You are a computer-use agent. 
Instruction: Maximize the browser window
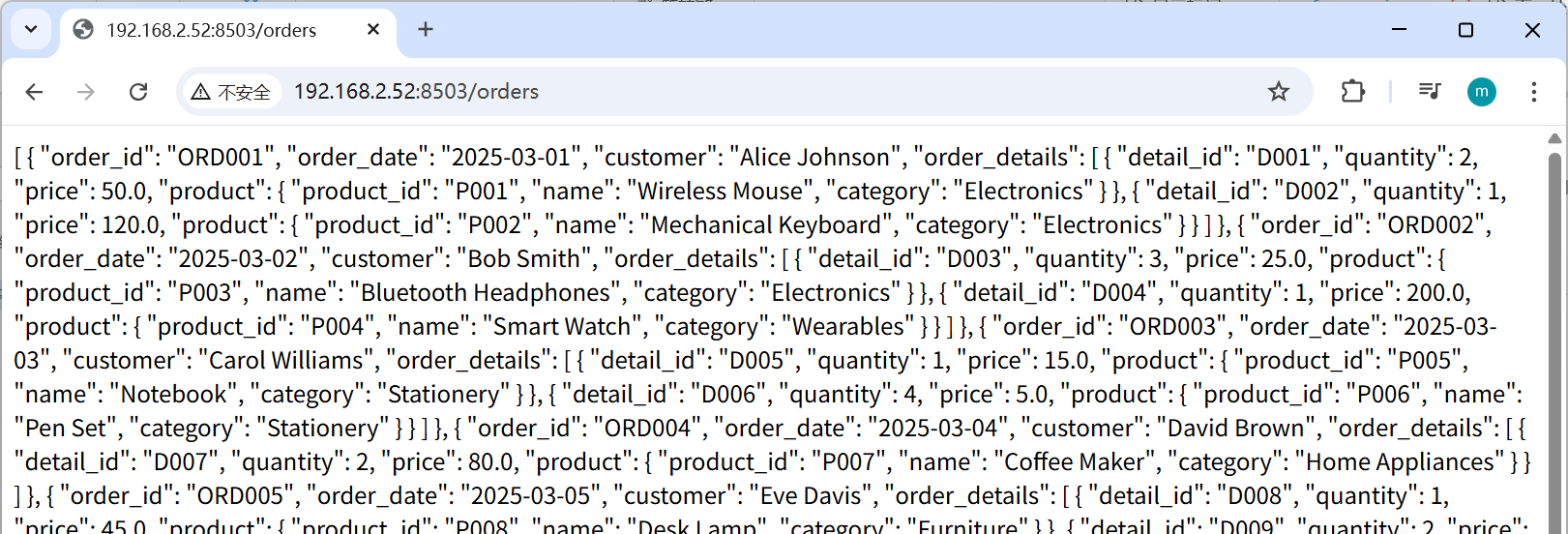click(1465, 30)
